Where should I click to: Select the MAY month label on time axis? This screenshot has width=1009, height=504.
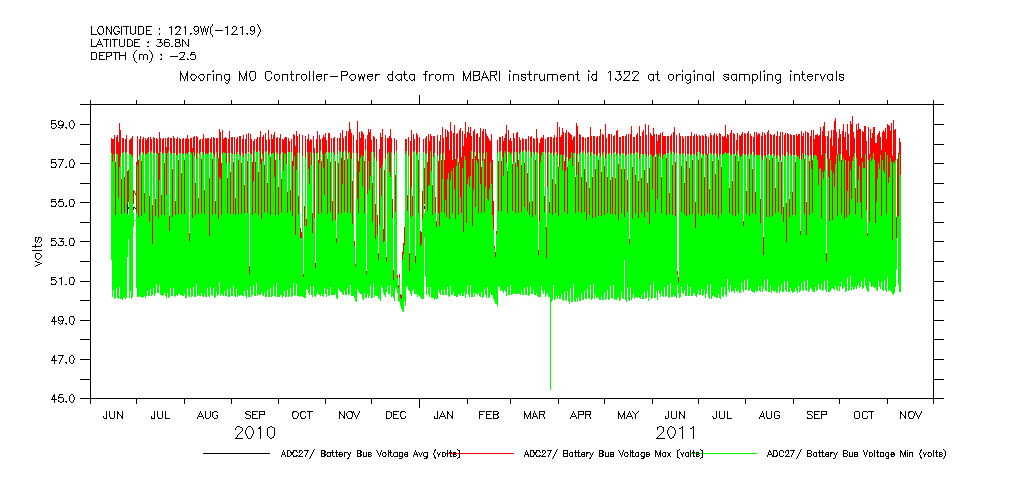(628, 415)
